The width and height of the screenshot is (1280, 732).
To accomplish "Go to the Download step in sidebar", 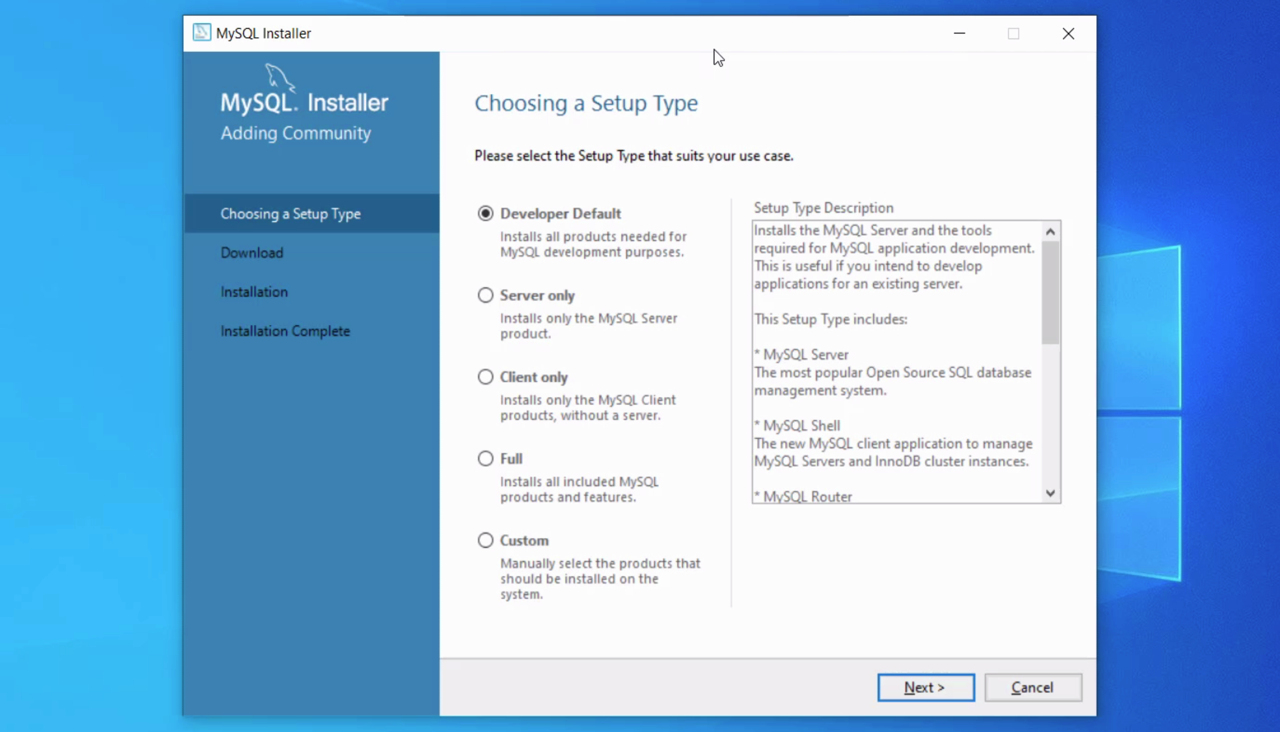I will tap(252, 253).
